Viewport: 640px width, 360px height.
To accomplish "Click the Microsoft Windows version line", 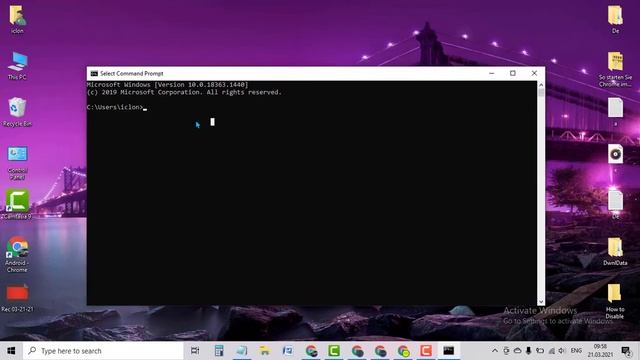I will tap(167, 85).
